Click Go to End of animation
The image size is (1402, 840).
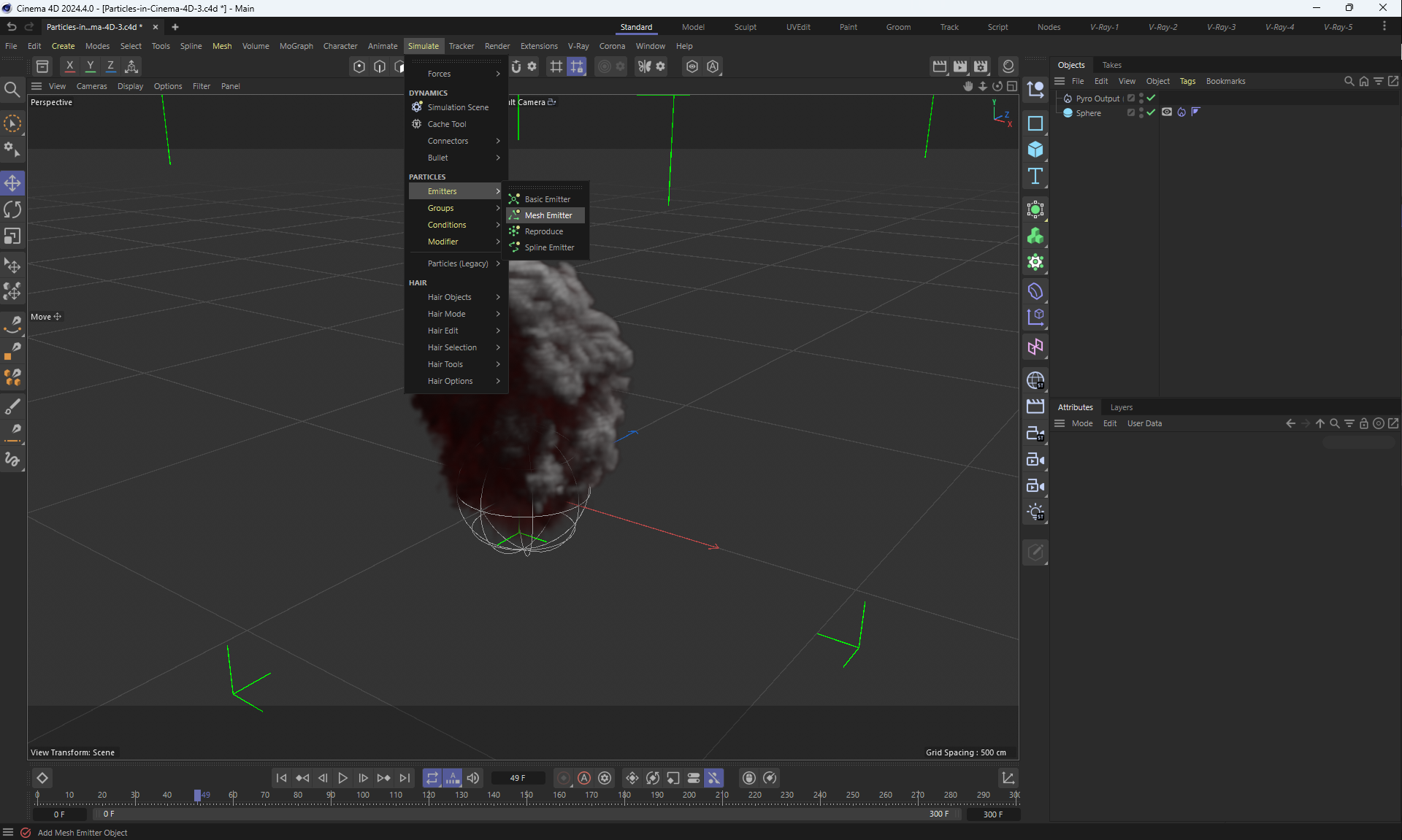(405, 778)
